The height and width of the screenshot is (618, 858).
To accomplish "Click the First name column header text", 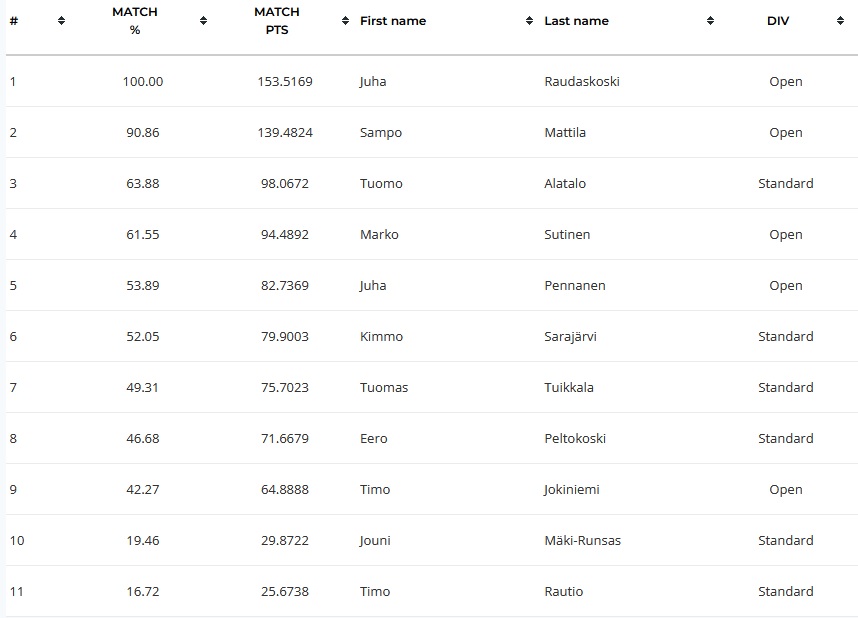I will click(393, 21).
